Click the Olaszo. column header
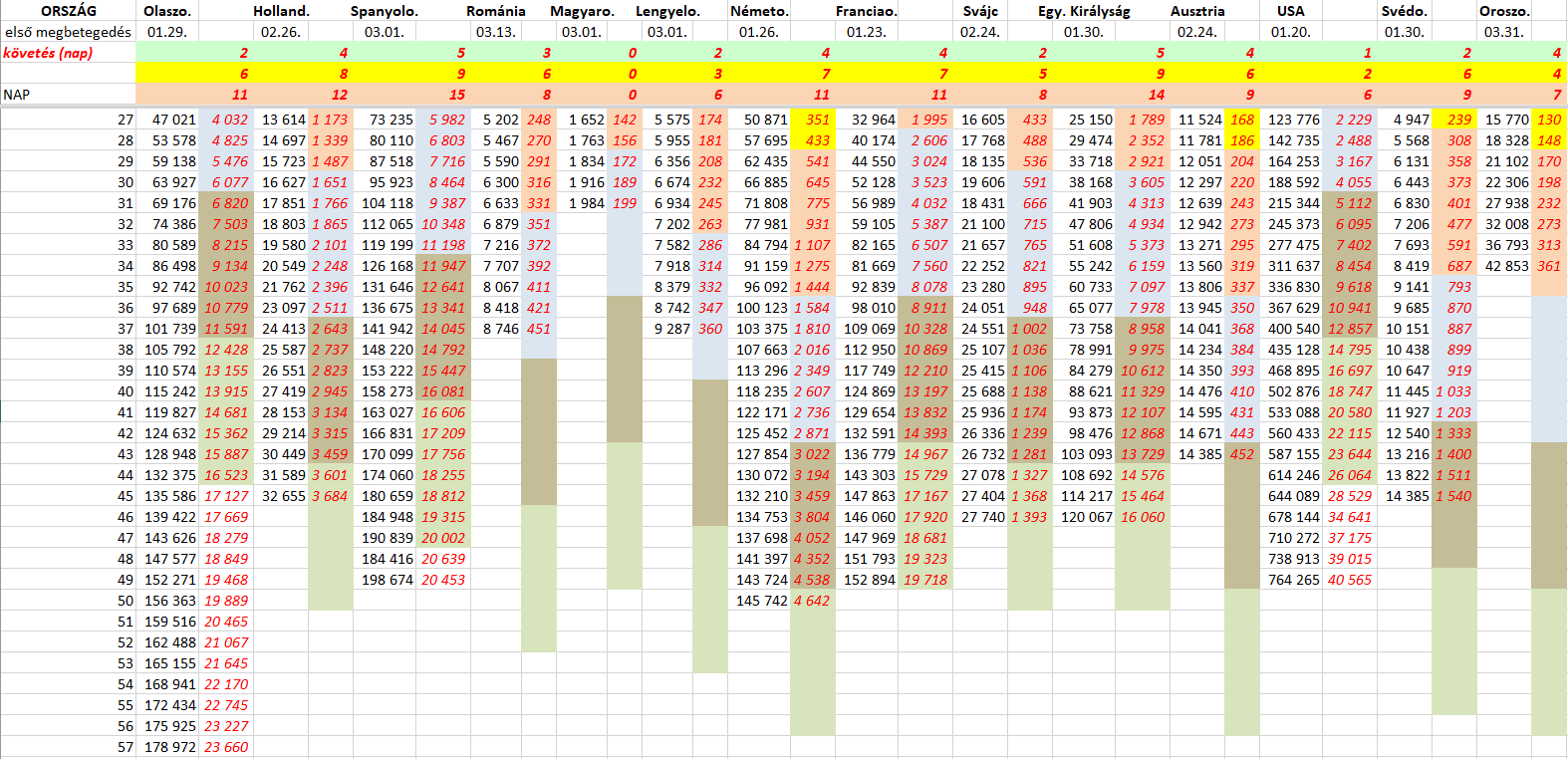 pos(166,11)
